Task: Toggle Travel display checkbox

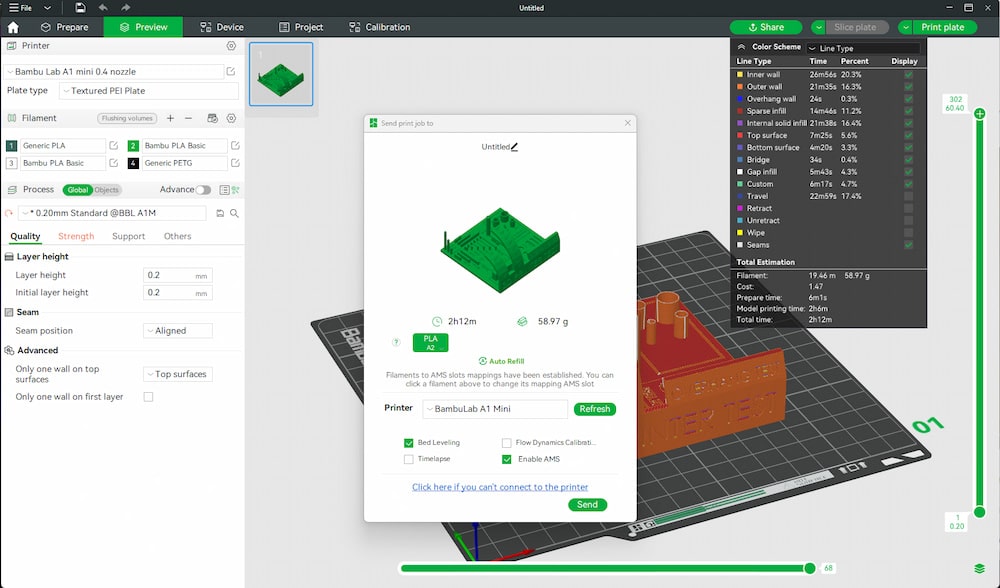Action: pos(908,196)
